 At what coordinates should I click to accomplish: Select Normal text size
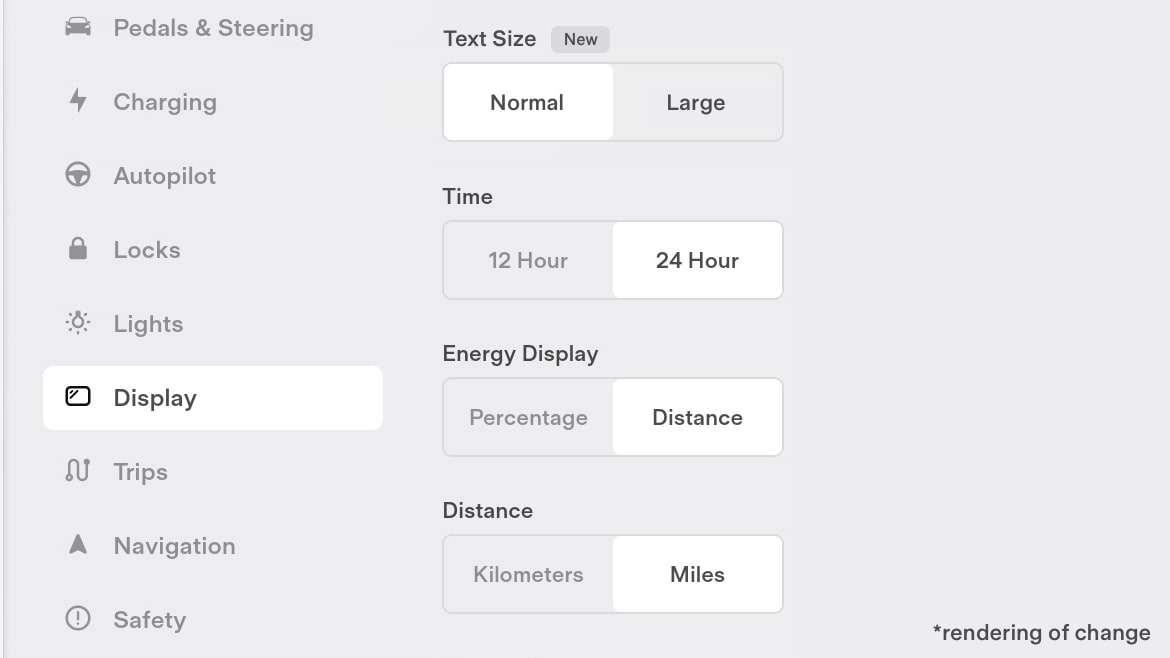tap(528, 102)
